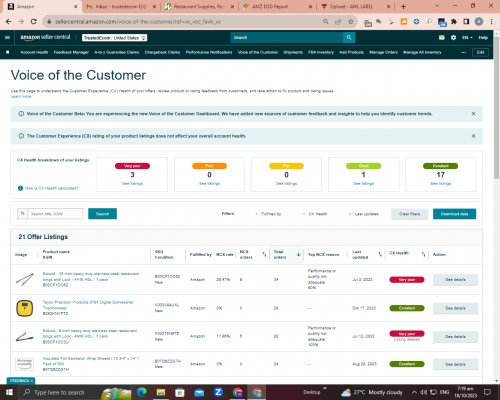Open the Help link in the header
Viewport: 500px width, 400px height.
483,37
